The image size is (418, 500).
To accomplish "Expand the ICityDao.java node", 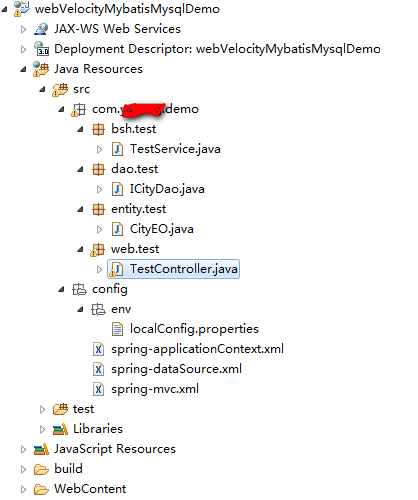I will (x=99, y=189).
